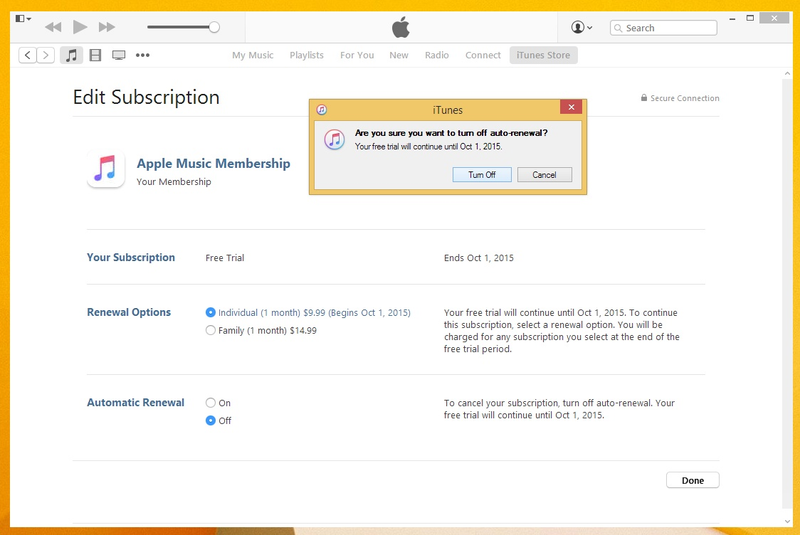Click the vertical scrollbar up arrow
Image resolution: width=800 pixels, height=535 pixels.
coord(787,74)
